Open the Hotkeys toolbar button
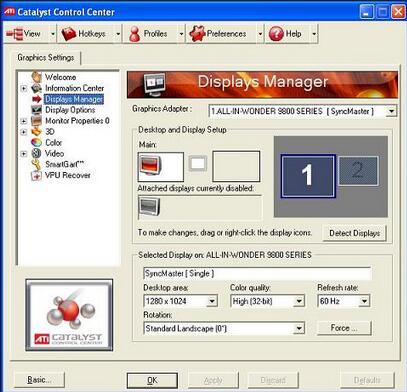 click(x=87, y=34)
